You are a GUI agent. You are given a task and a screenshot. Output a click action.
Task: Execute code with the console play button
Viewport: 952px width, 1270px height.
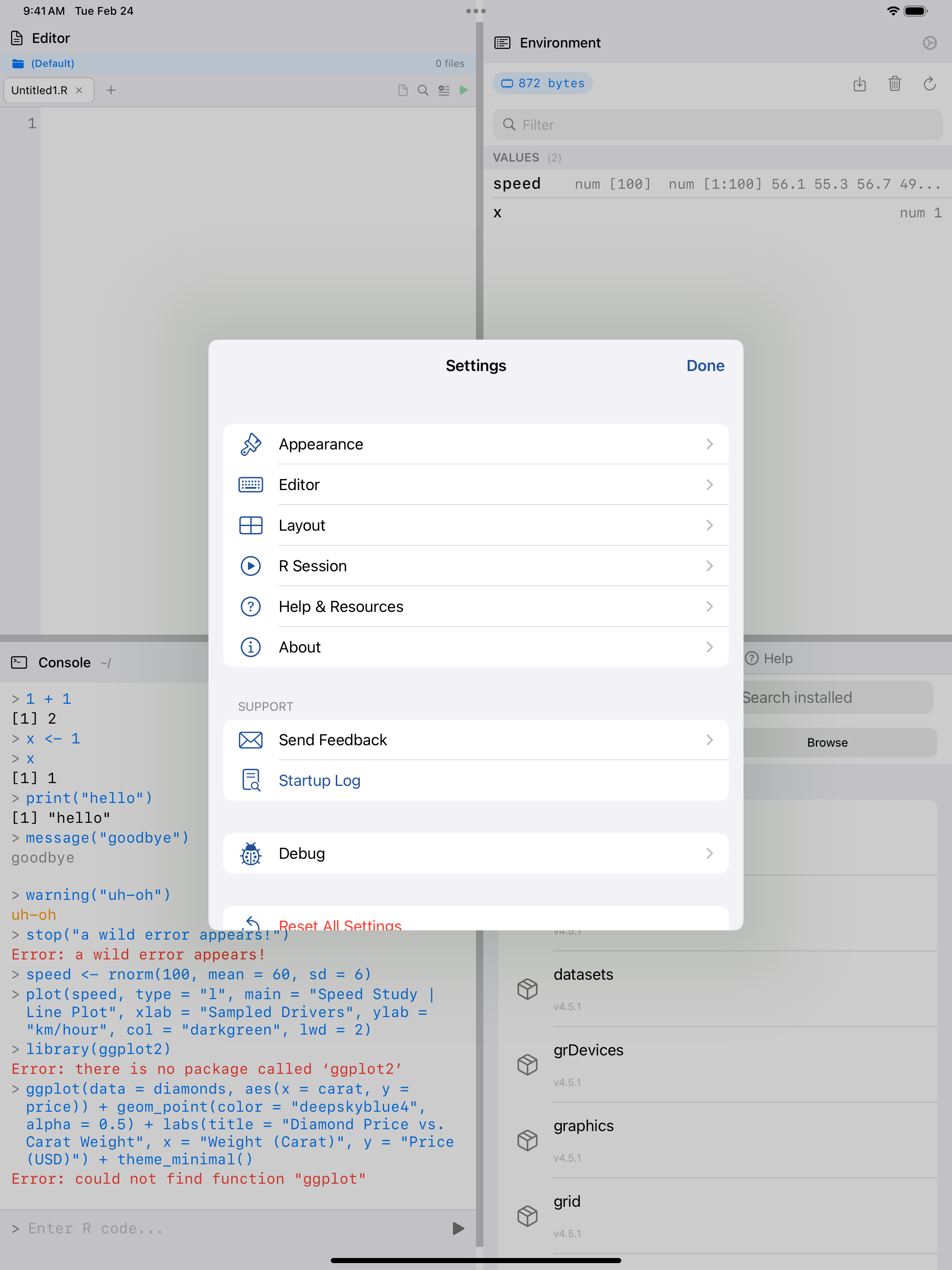point(458,1228)
